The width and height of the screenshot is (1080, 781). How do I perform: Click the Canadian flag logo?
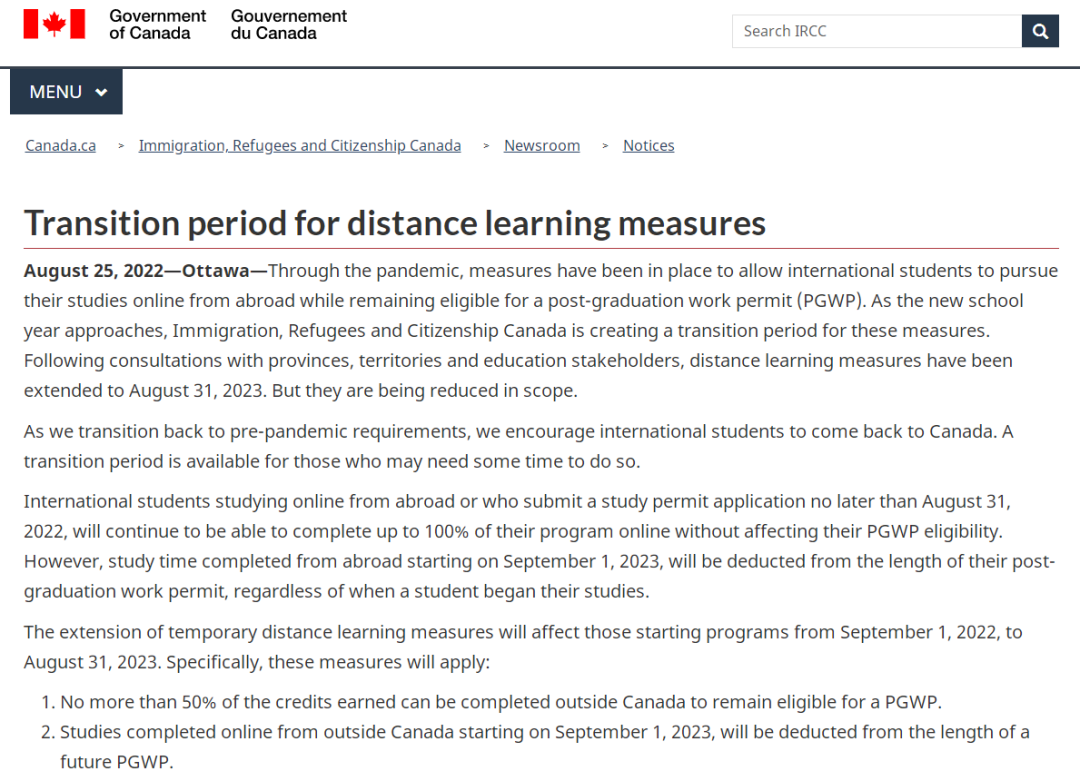pos(54,24)
